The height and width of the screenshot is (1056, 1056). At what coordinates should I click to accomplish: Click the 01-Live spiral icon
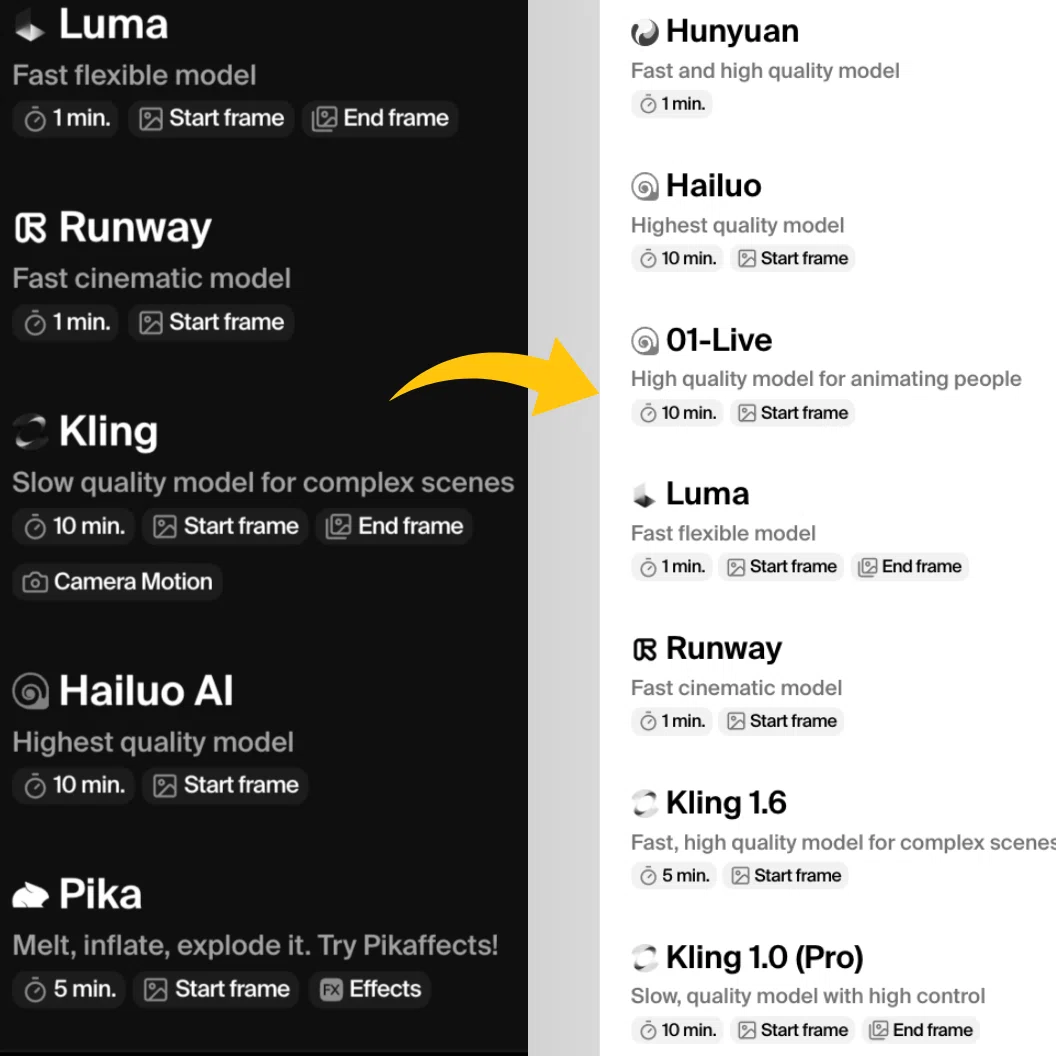pos(645,341)
